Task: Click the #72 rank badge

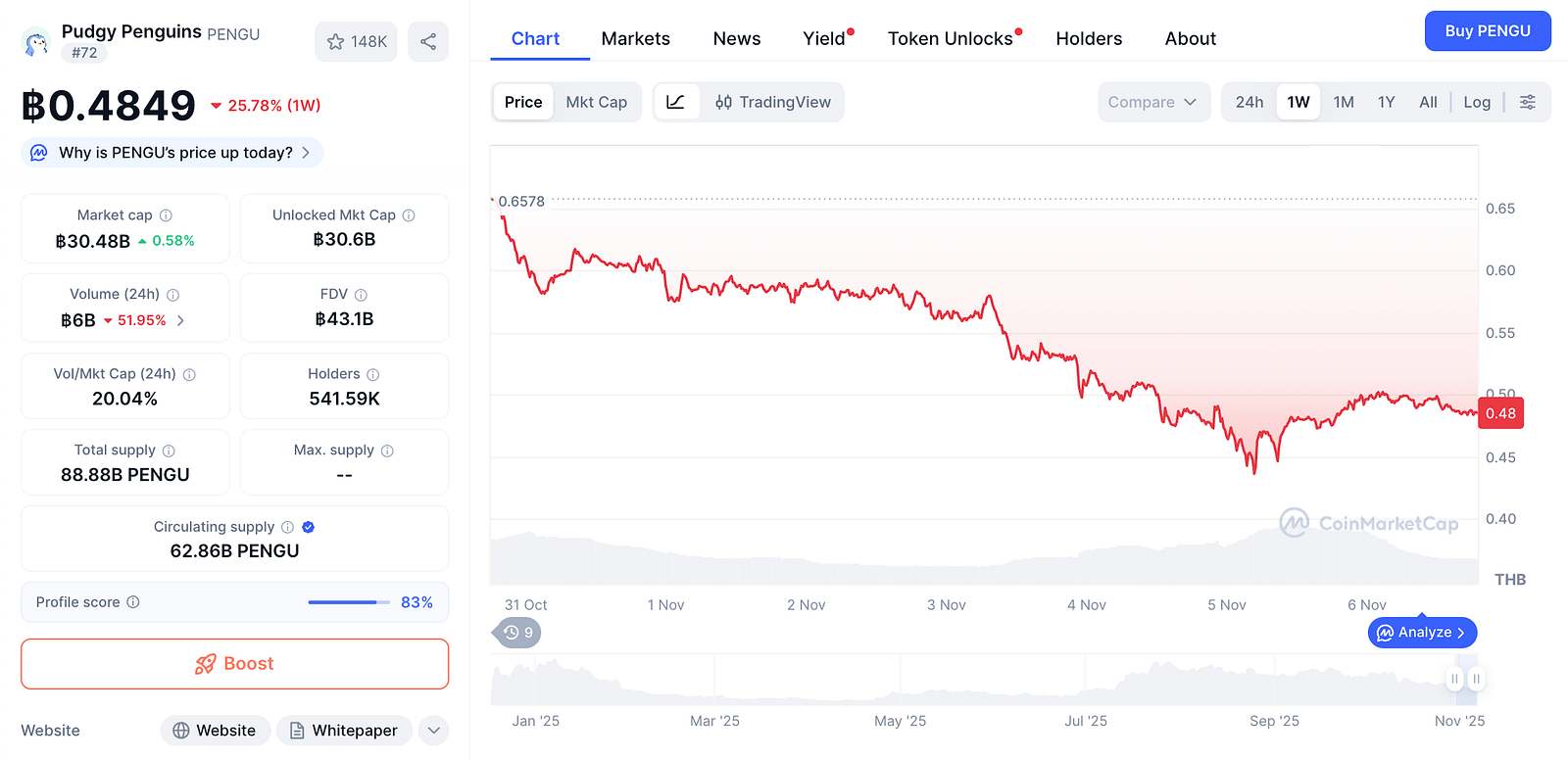Action: pyautogui.click(x=84, y=53)
